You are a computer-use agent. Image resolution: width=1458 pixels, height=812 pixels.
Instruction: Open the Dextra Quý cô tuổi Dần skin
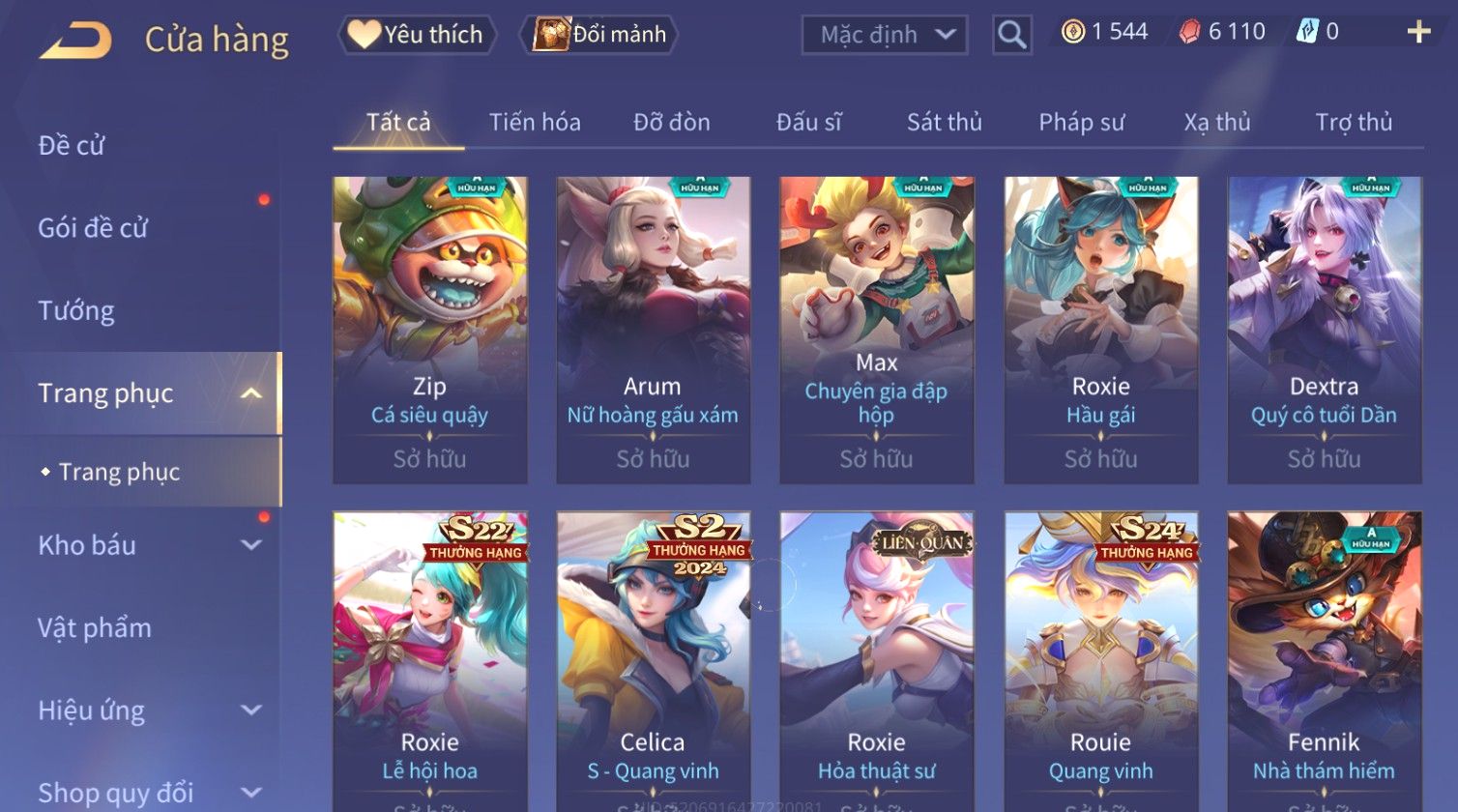click(1325, 330)
